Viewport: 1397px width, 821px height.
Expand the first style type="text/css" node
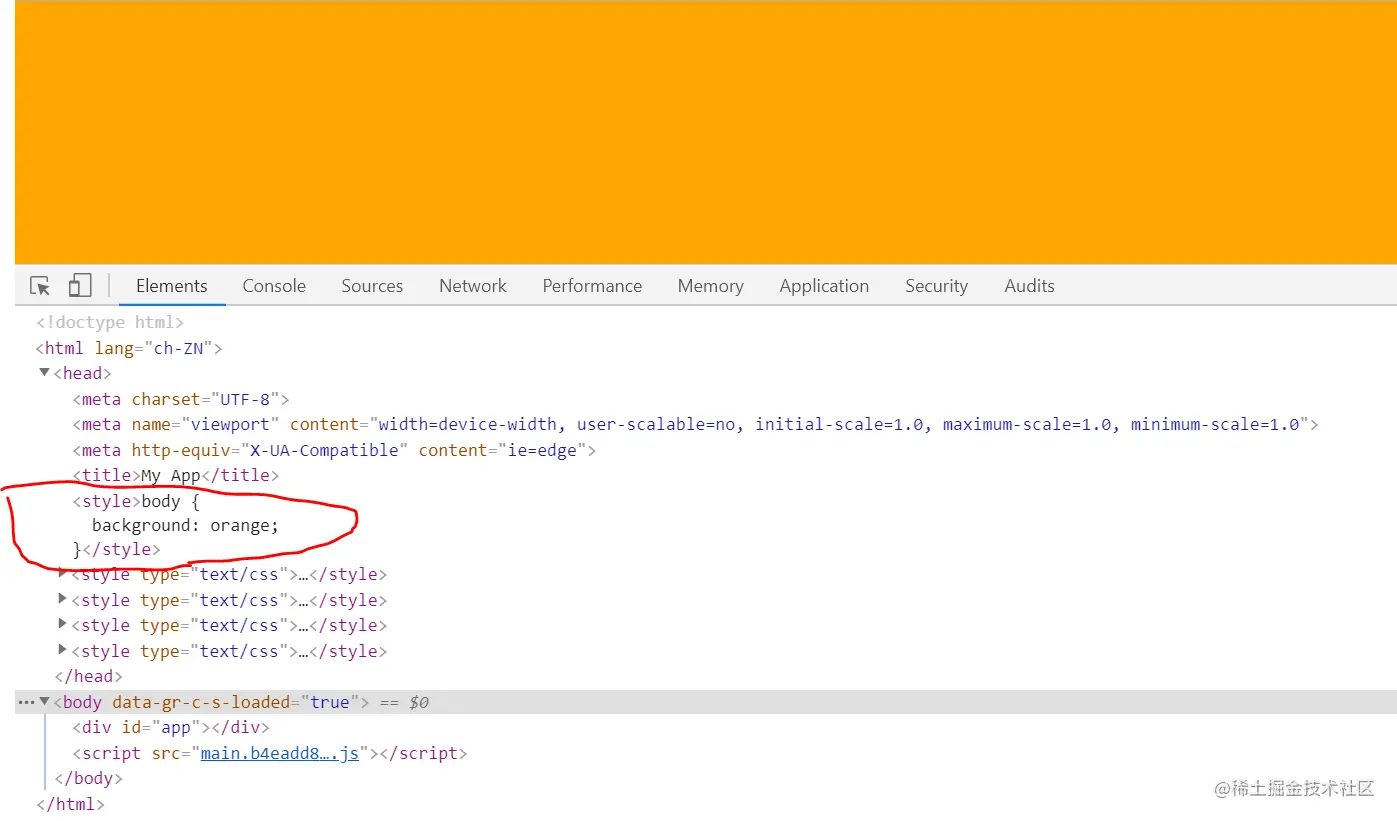coord(63,574)
